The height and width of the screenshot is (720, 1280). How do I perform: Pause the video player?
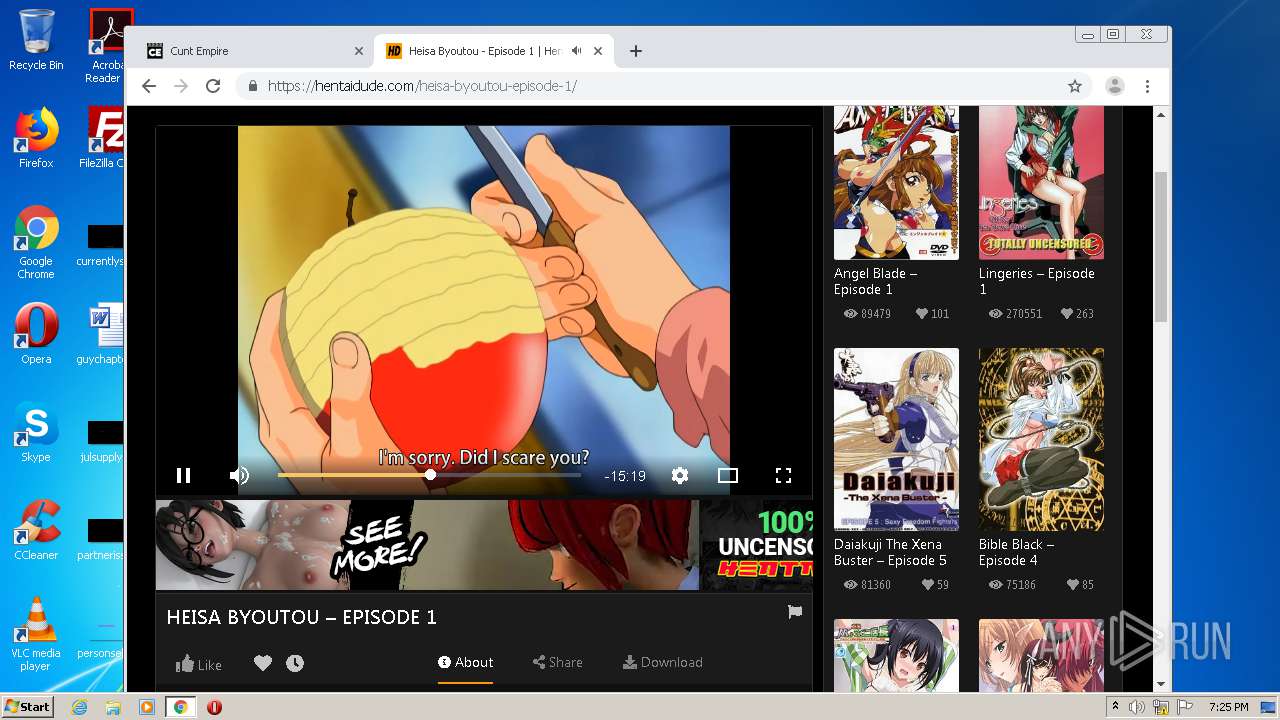[183, 476]
